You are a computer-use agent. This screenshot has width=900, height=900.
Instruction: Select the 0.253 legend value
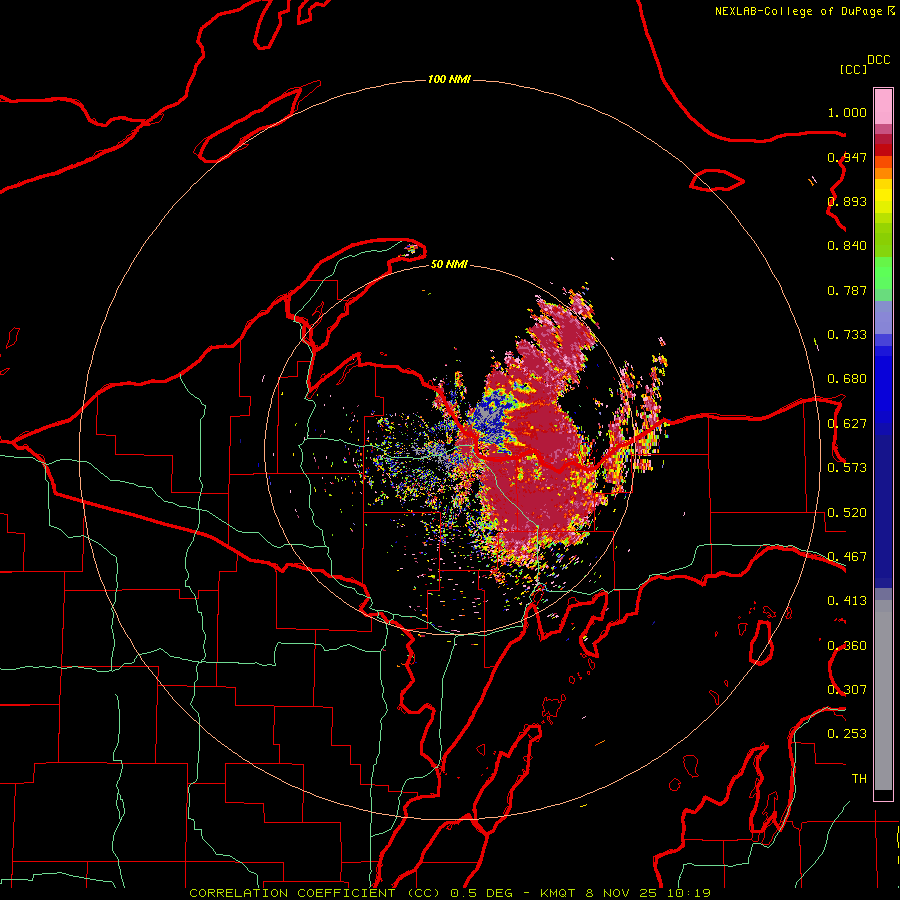847,734
